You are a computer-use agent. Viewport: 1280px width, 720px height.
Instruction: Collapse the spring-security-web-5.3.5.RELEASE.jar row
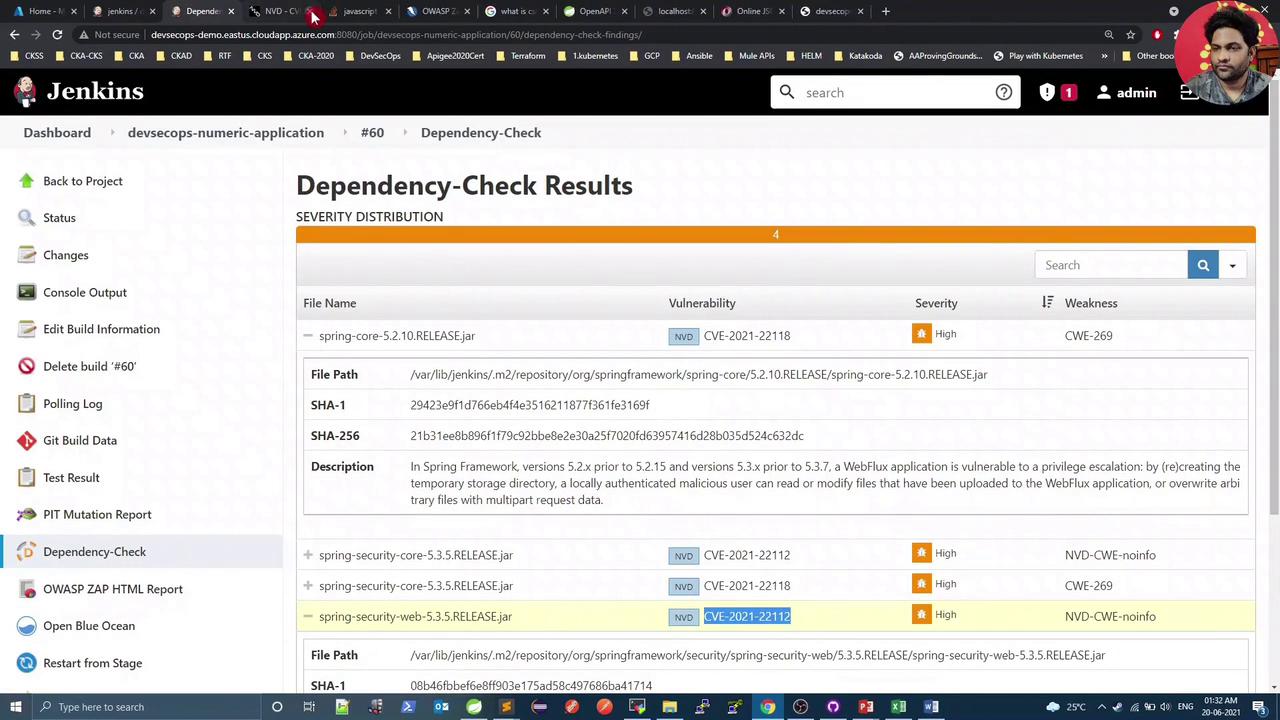click(308, 617)
